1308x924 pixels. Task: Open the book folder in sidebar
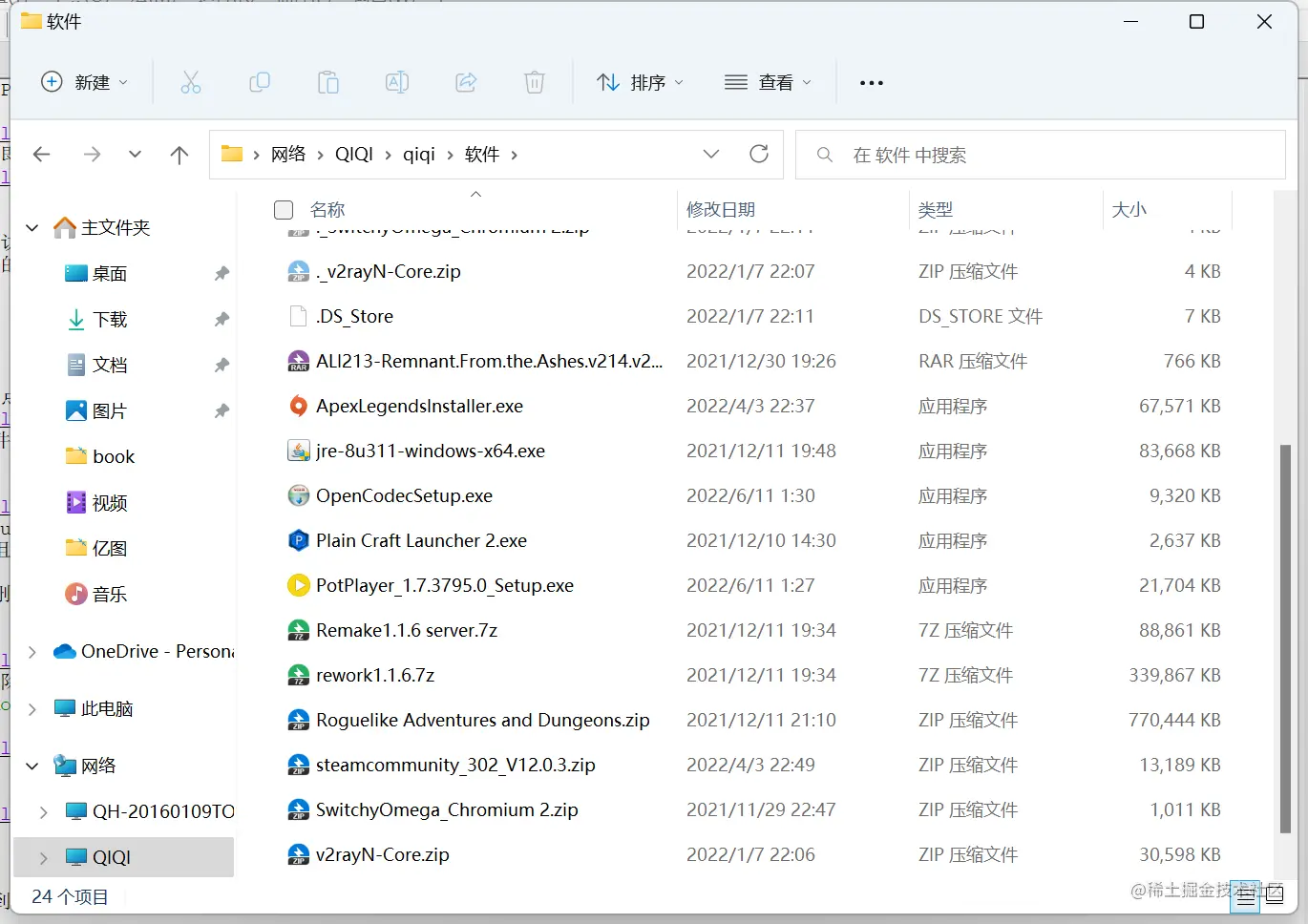[113, 457]
